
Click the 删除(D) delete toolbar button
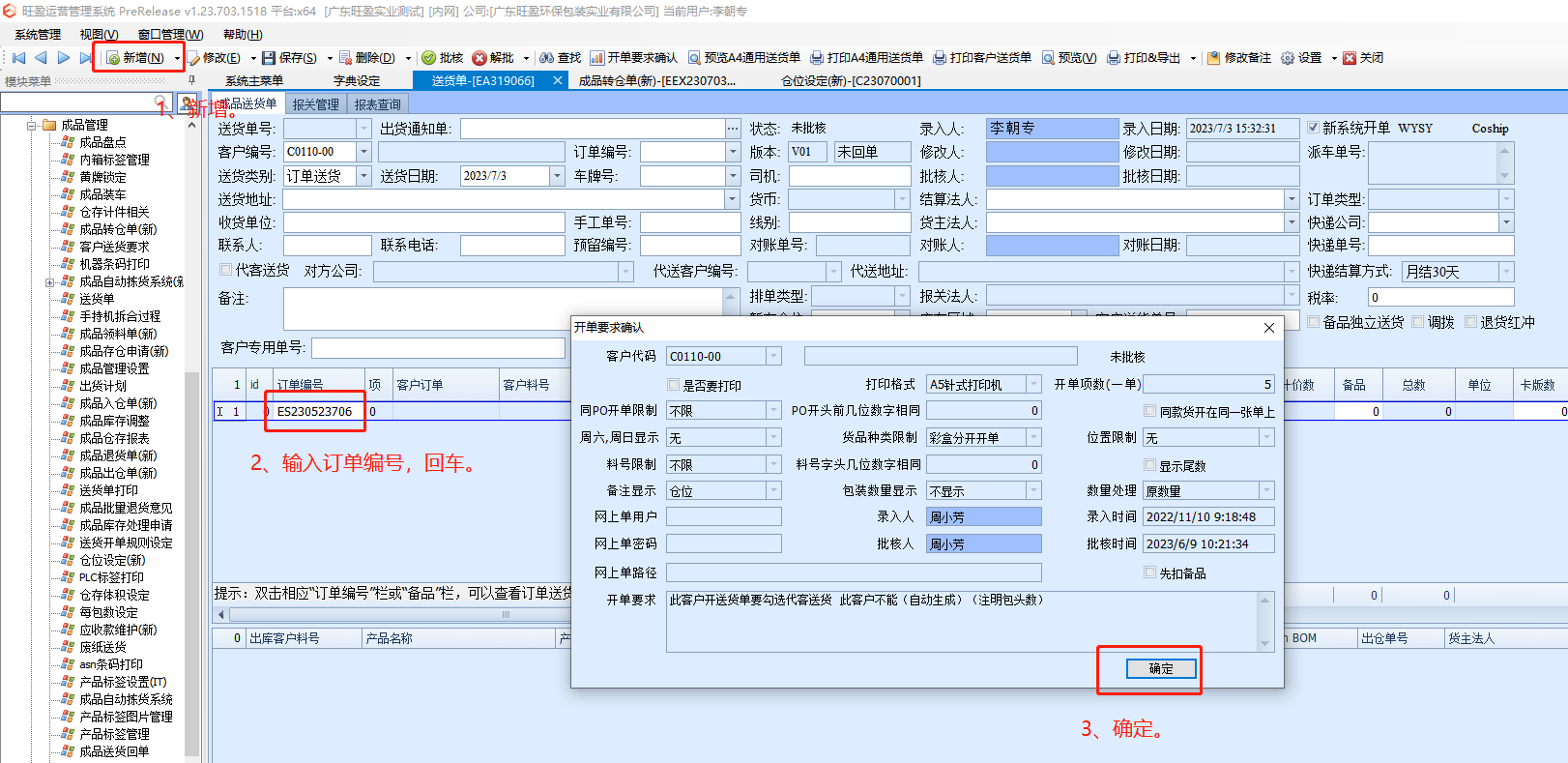click(366, 58)
